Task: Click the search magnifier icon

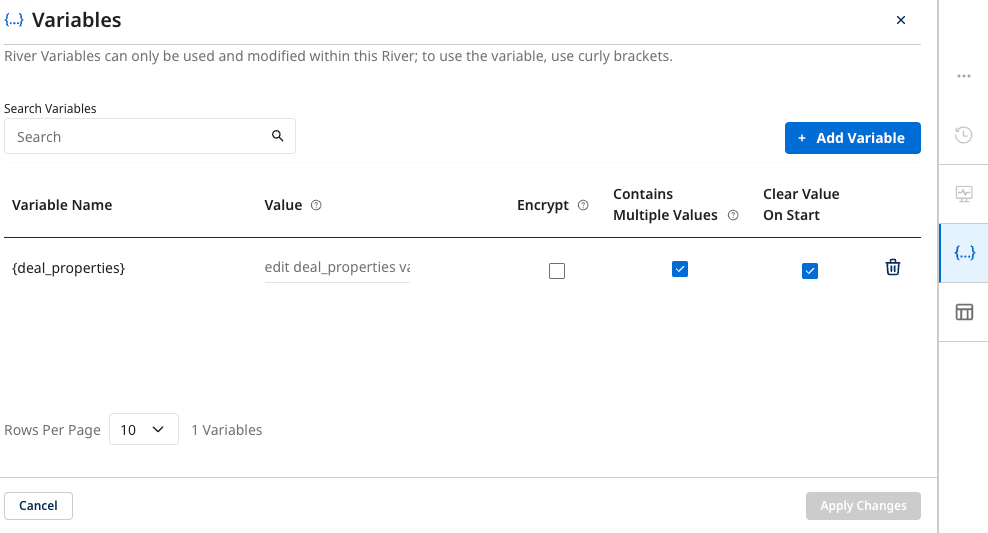Action: 278,136
